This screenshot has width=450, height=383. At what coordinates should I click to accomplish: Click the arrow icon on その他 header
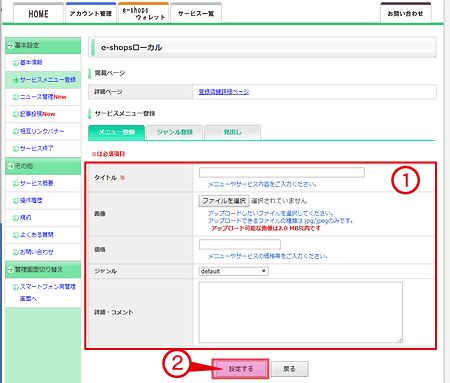(10, 166)
